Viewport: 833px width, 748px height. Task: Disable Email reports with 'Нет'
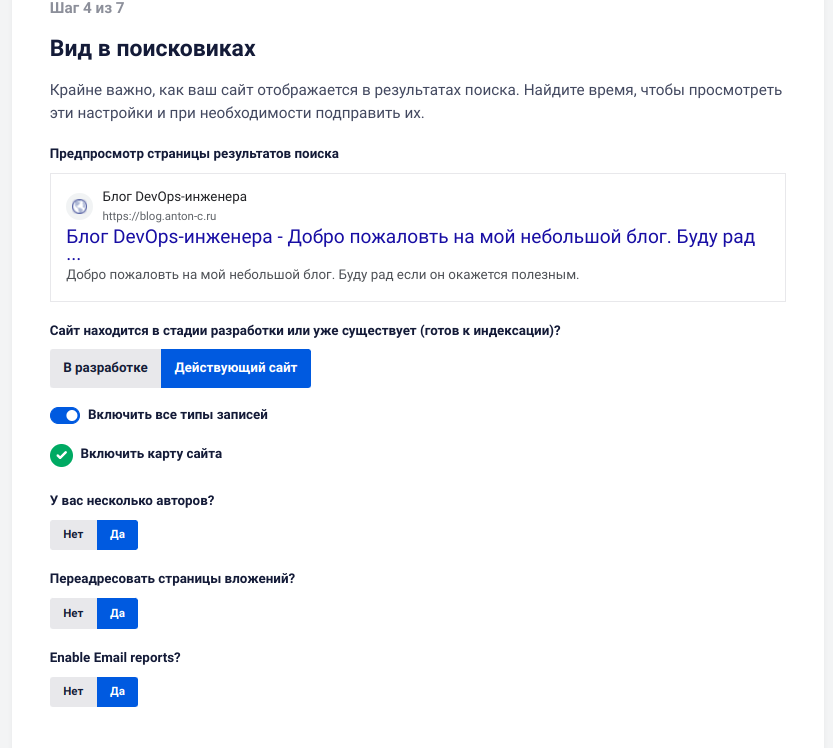point(73,691)
